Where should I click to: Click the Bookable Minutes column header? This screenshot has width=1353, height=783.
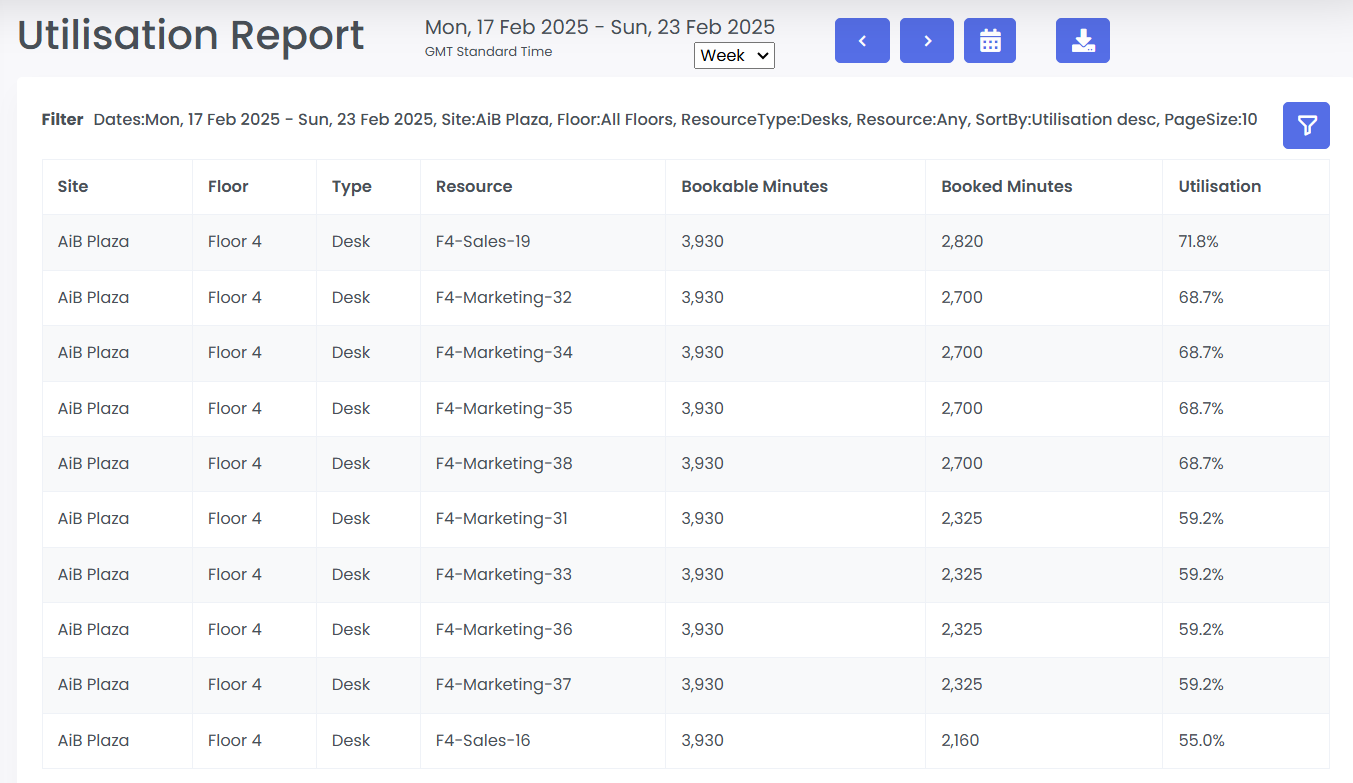tap(754, 186)
